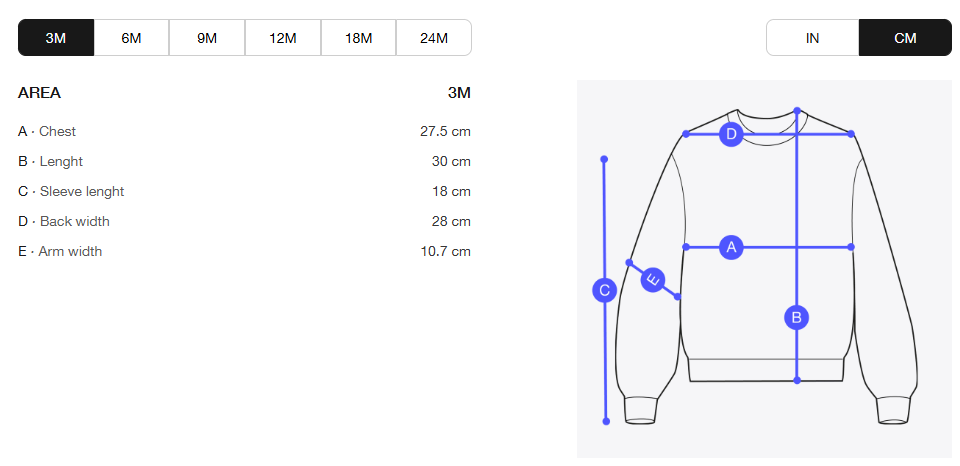
Task: Click the E · Arm width row
Action: 244,251
